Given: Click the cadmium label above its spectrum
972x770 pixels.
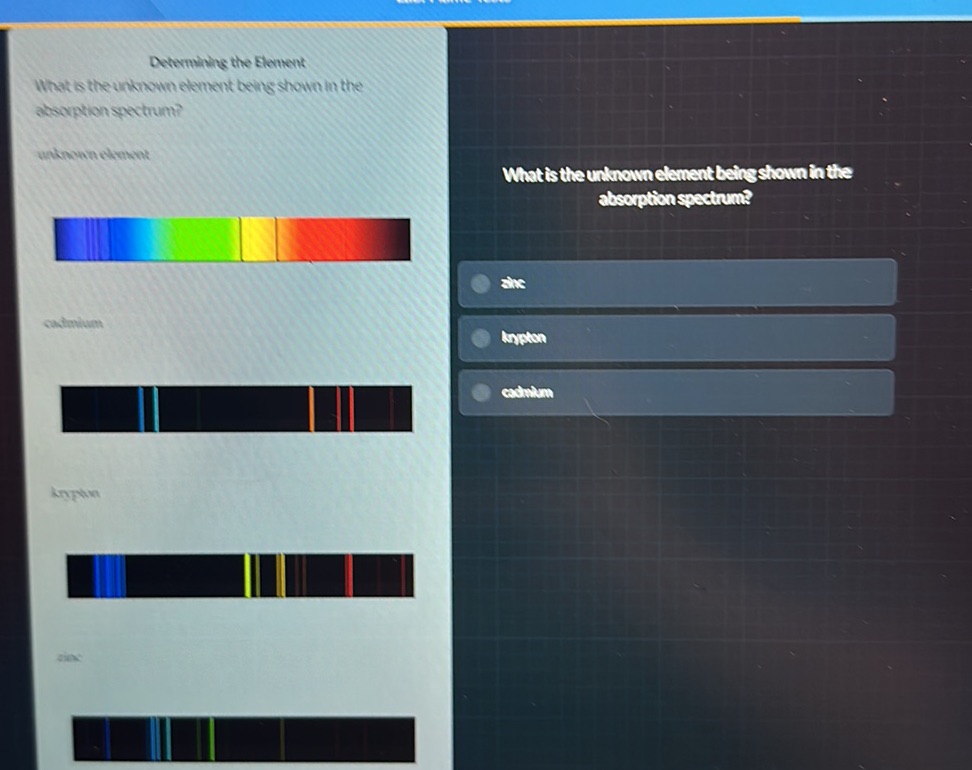Looking at the screenshot, I should coord(73,323).
